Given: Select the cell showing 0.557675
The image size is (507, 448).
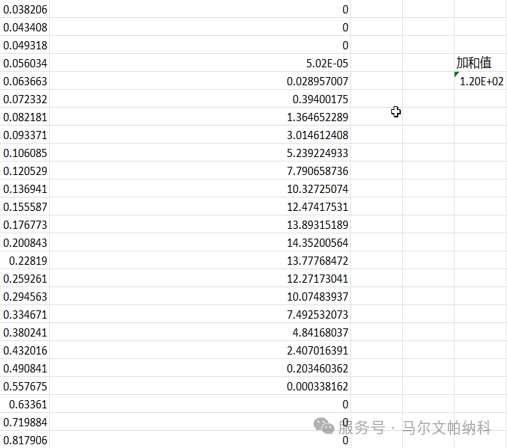Looking at the screenshot, I should [x=25, y=387].
